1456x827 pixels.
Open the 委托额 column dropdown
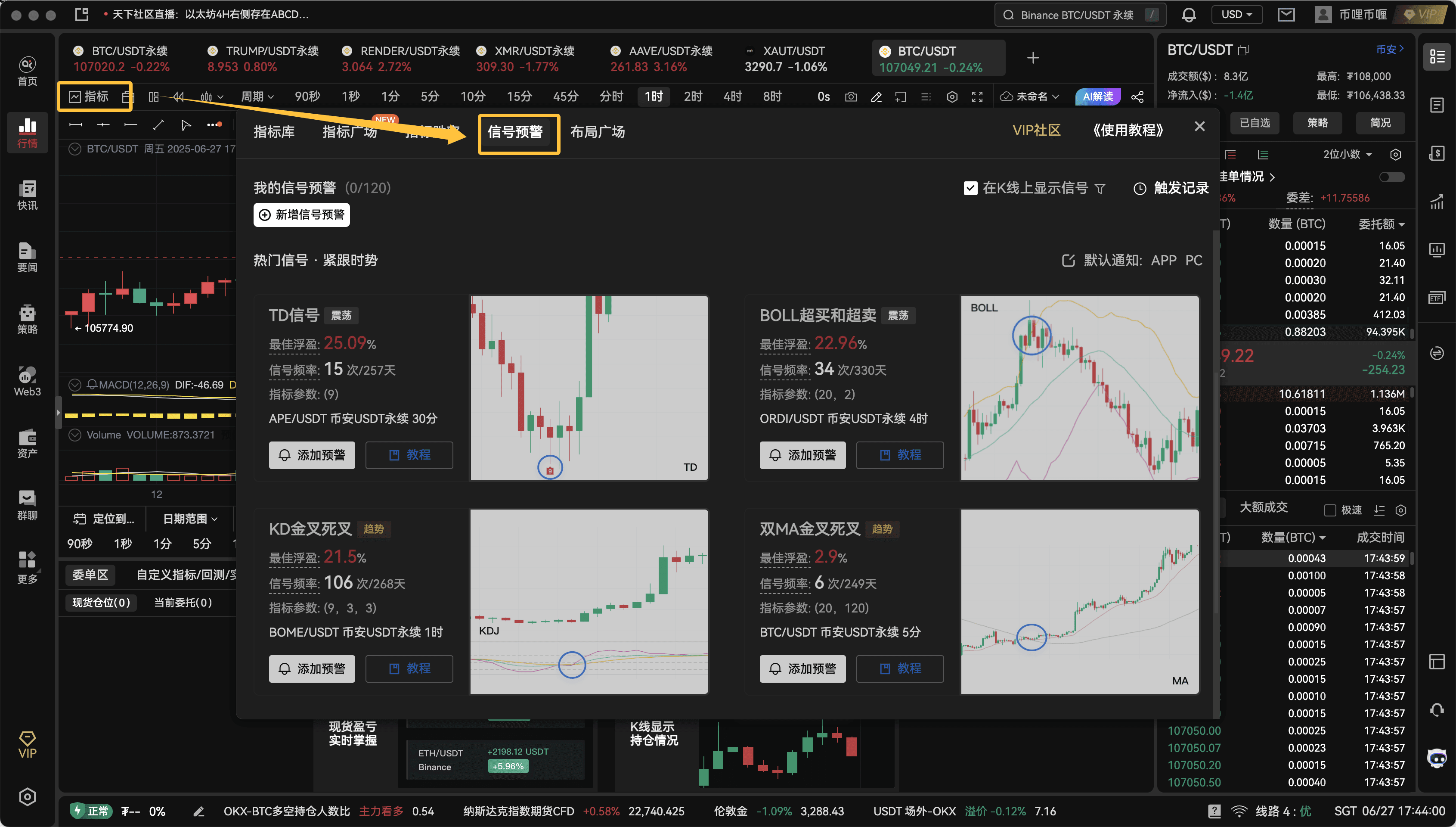[1381, 224]
